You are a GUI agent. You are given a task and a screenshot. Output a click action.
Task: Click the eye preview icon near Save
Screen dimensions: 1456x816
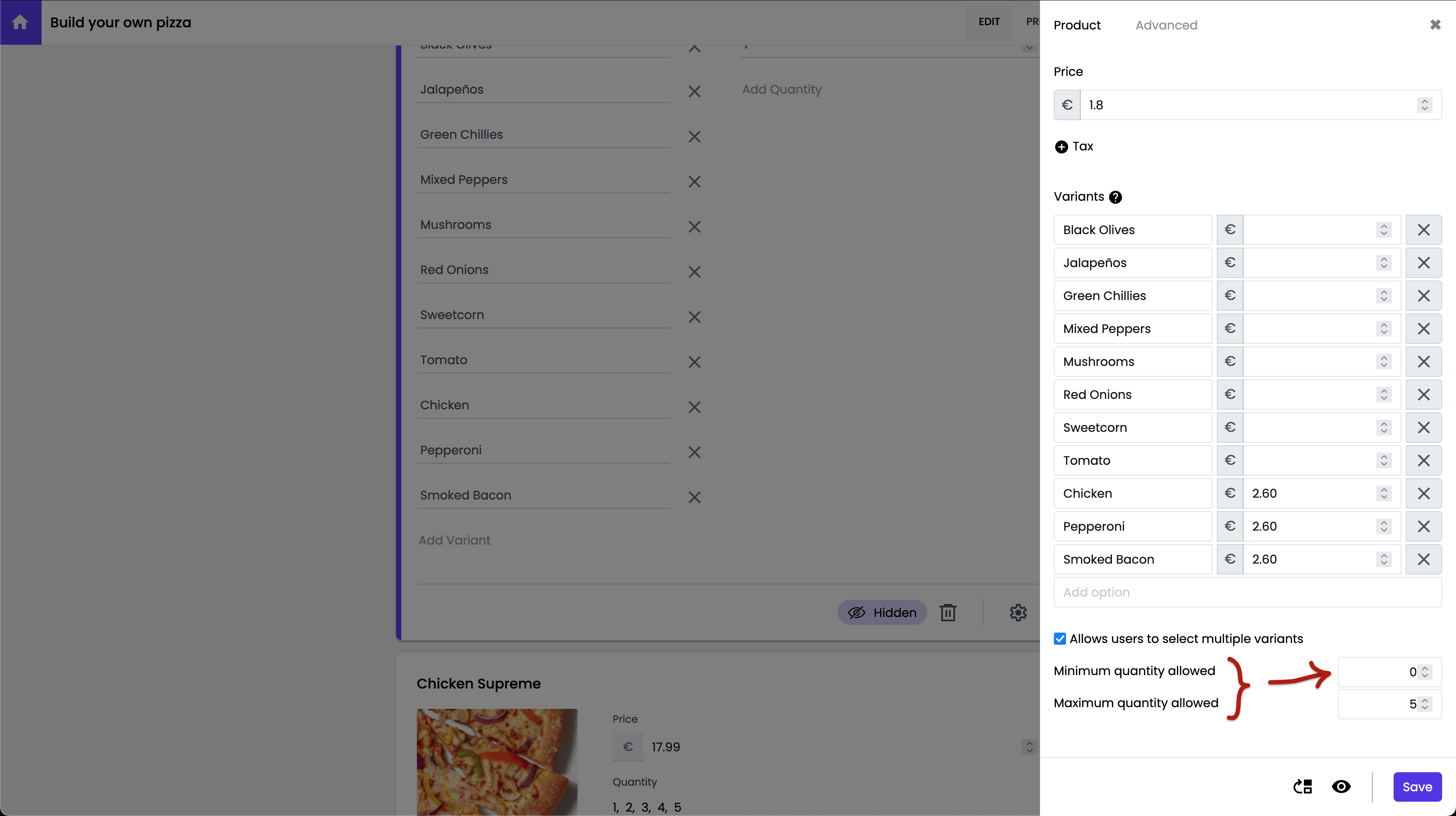click(x=1341, y=787)
